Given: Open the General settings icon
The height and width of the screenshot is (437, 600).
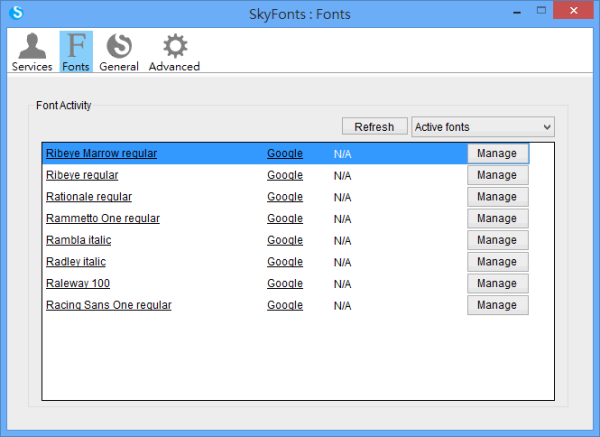Looking at the screenshot, I should pyautogui.click(x=119, y=52).
